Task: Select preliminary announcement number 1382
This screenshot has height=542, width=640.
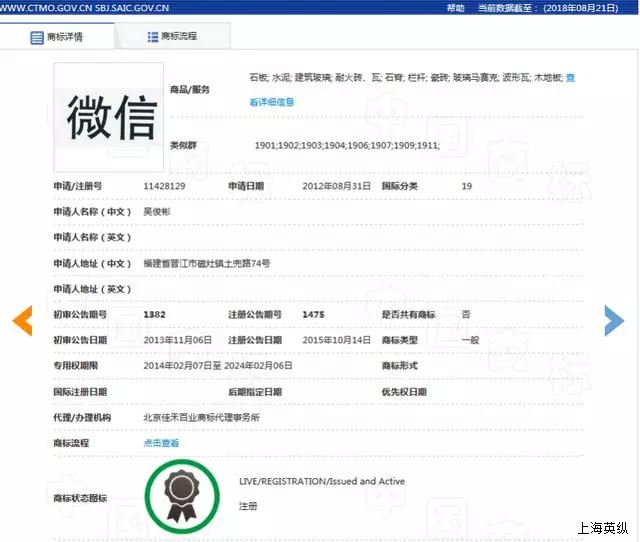Action: 155,315
